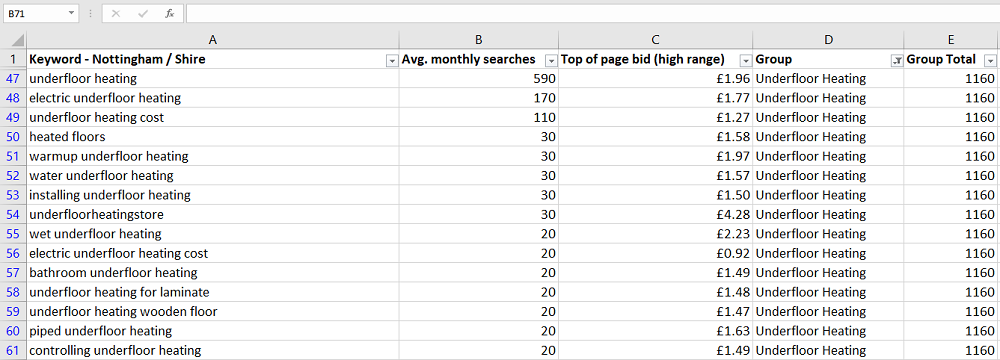Select row 58 header

[x=13, y=292]
